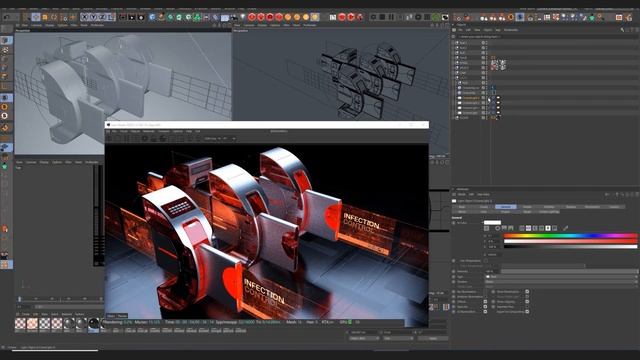Screen dimensions: 640x360
Task: Click the Render to Picture Viewer clapperboard
Action: [132, 17]
